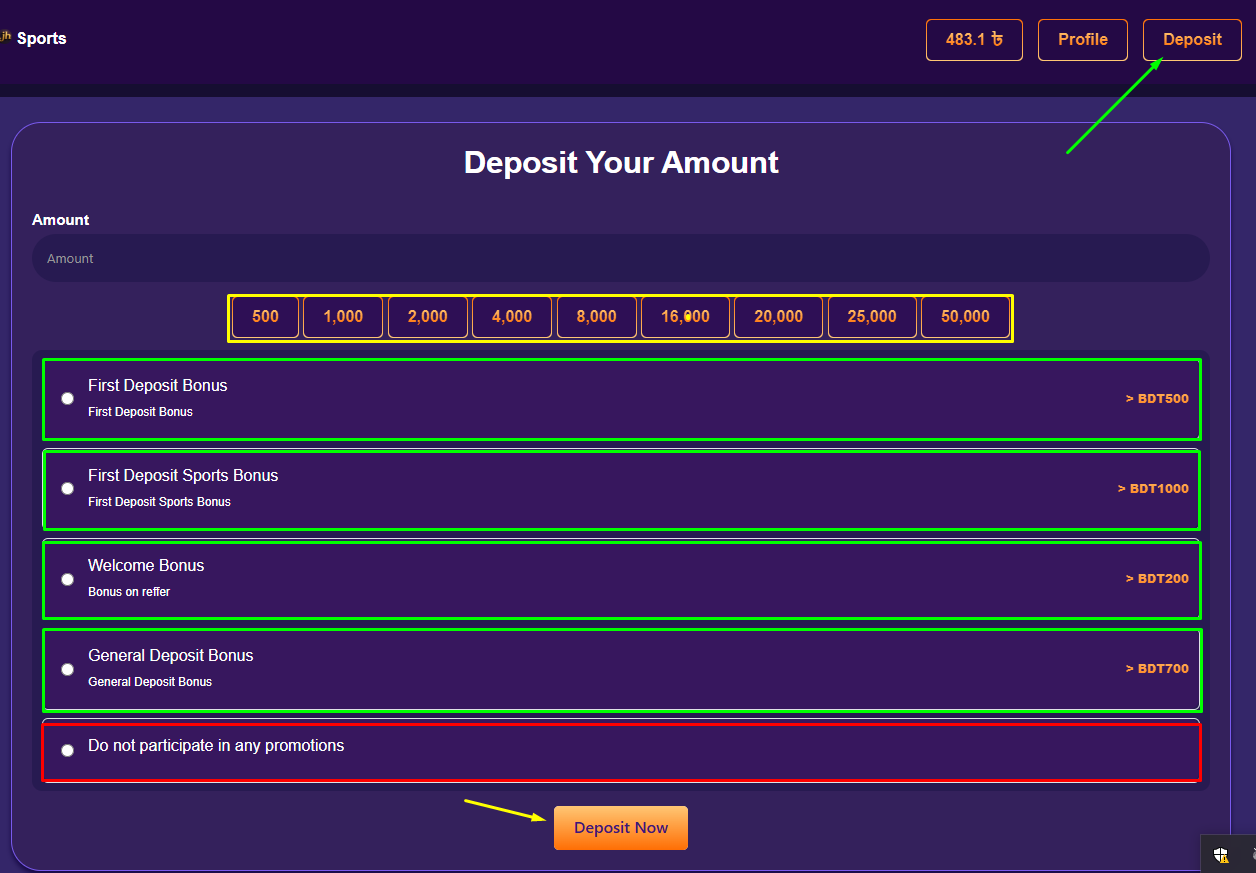Open the Deposit page from the header

click(x=1191, y=40)
